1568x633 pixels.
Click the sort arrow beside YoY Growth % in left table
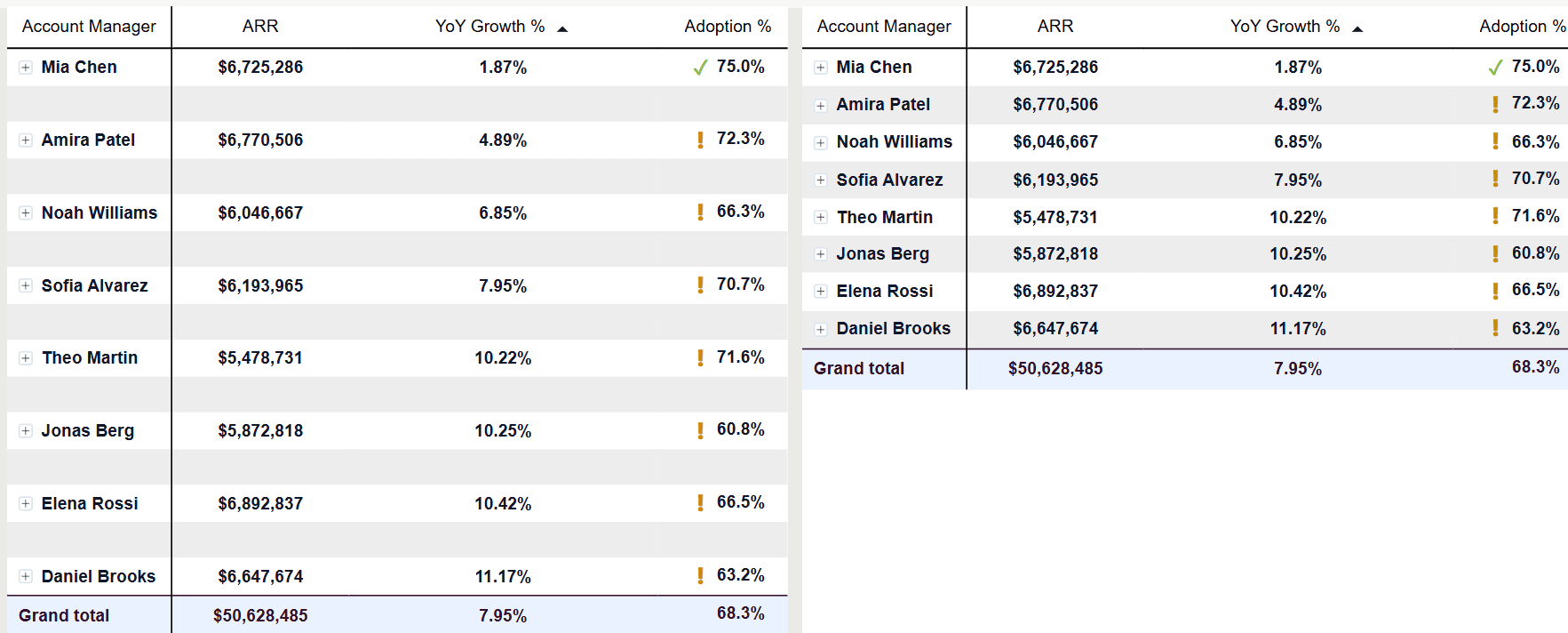562,29
